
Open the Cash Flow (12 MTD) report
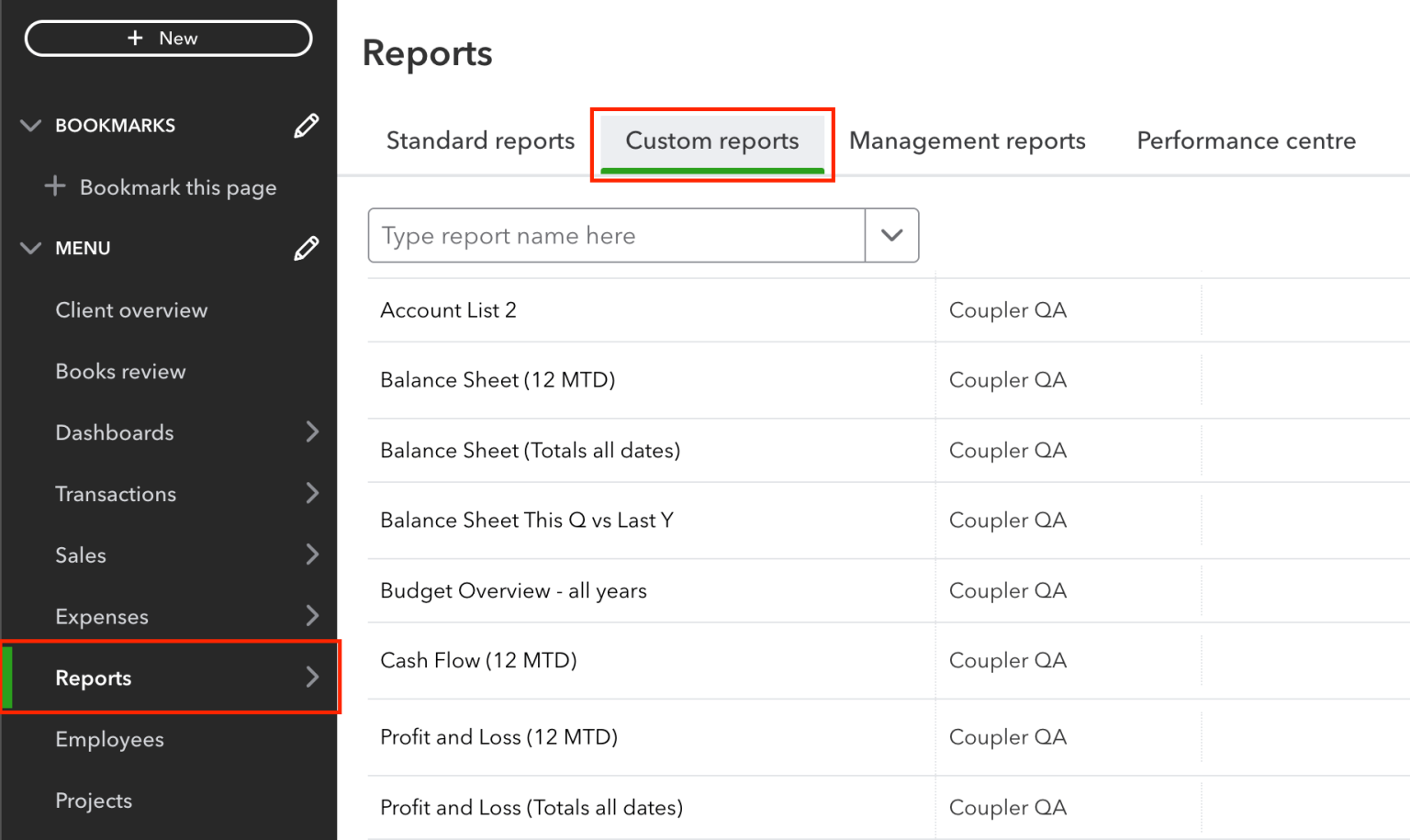[x=478, y=660]
